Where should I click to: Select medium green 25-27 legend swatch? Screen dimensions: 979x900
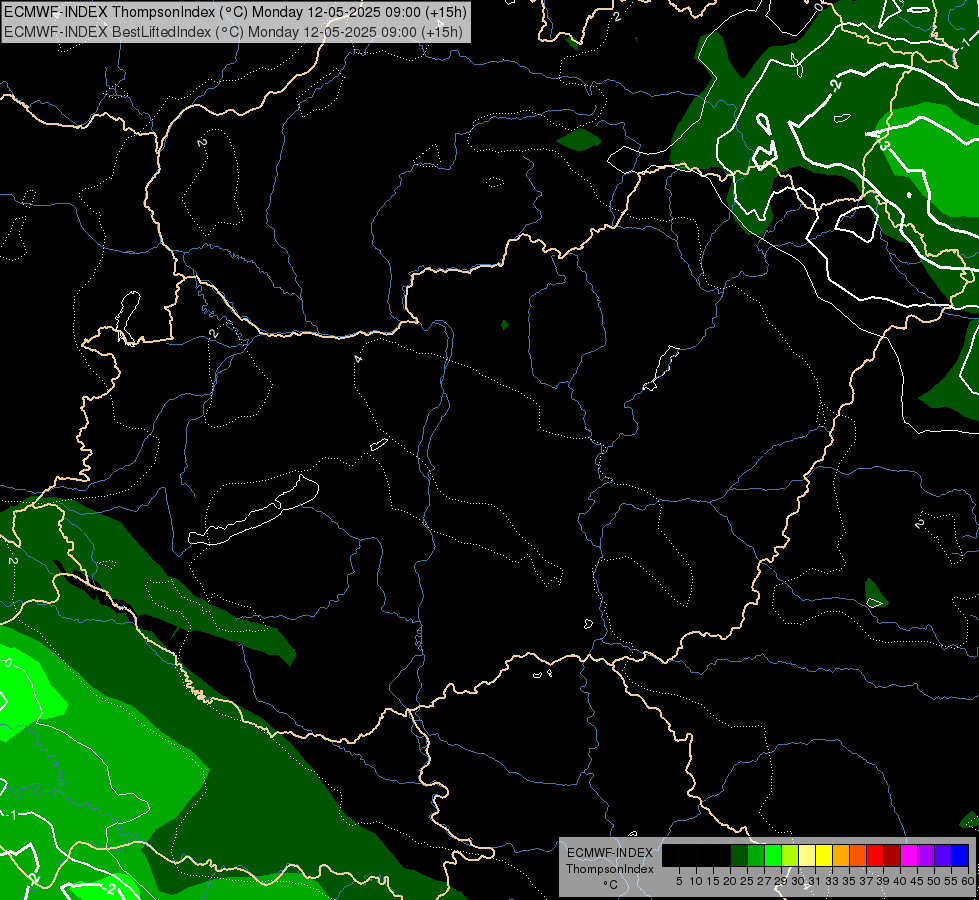pos(756,855)
